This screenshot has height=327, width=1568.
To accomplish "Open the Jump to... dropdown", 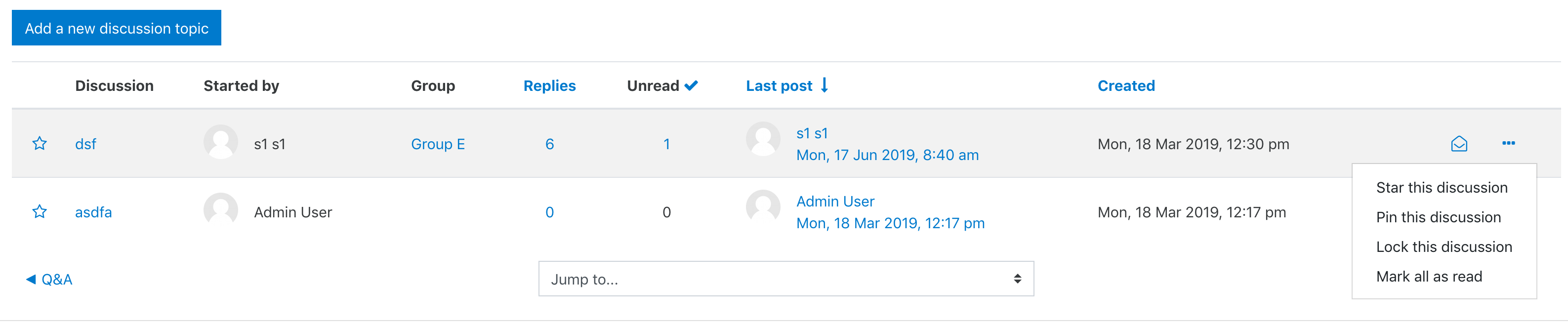I will [786, 279].
